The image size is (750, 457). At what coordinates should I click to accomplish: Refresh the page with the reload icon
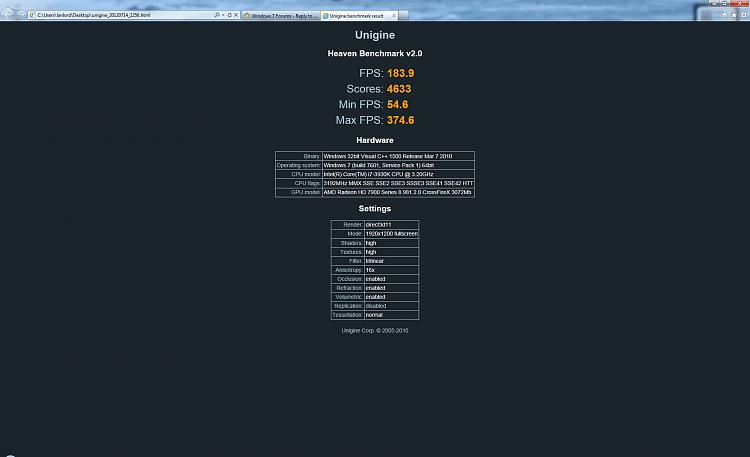(230, 15)
